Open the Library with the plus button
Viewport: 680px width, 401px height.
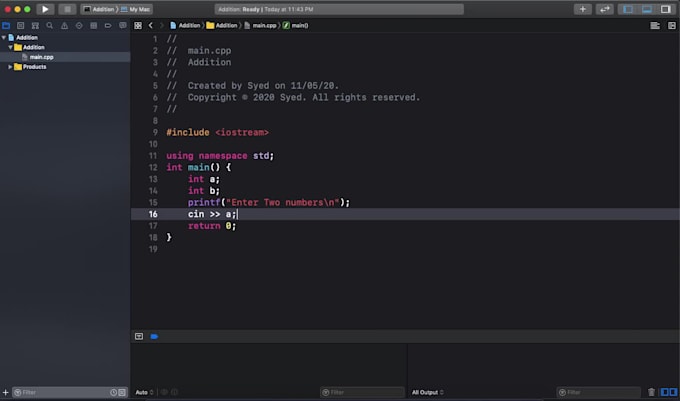(583, 9)
